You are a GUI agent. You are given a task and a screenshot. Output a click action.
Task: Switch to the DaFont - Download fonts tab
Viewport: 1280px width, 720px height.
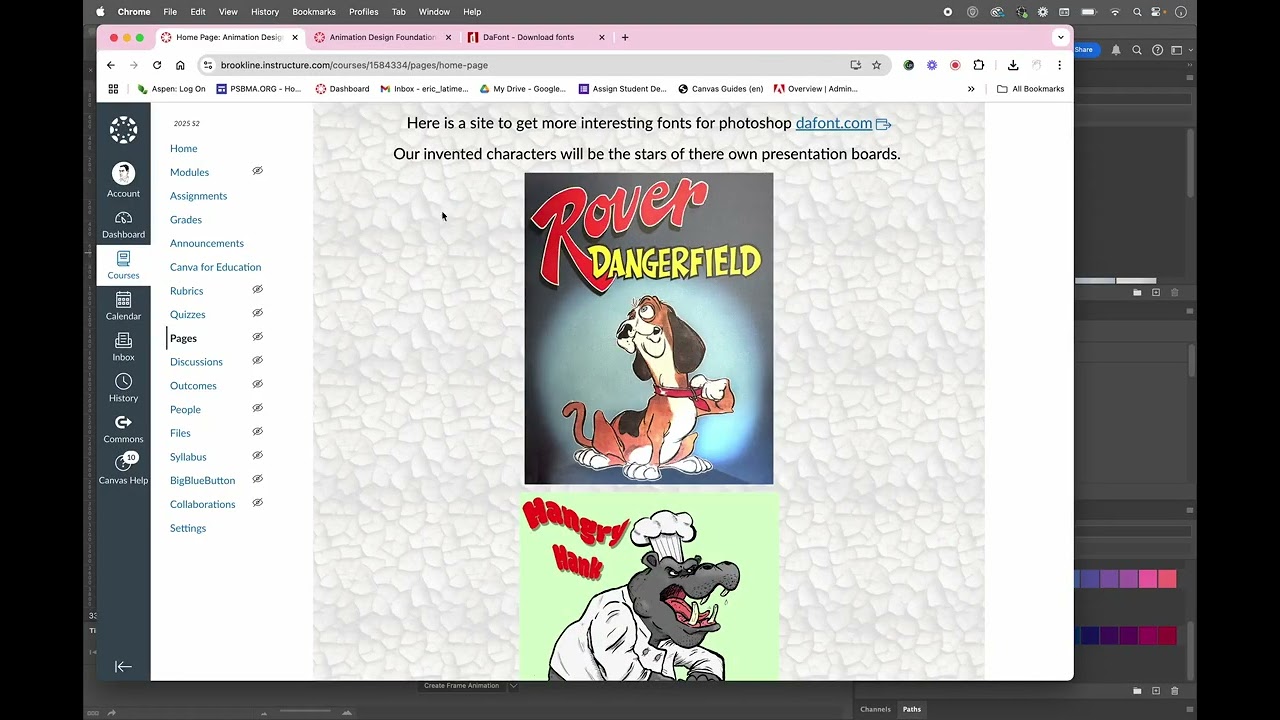pyautogui.click(x=535, y=37)
